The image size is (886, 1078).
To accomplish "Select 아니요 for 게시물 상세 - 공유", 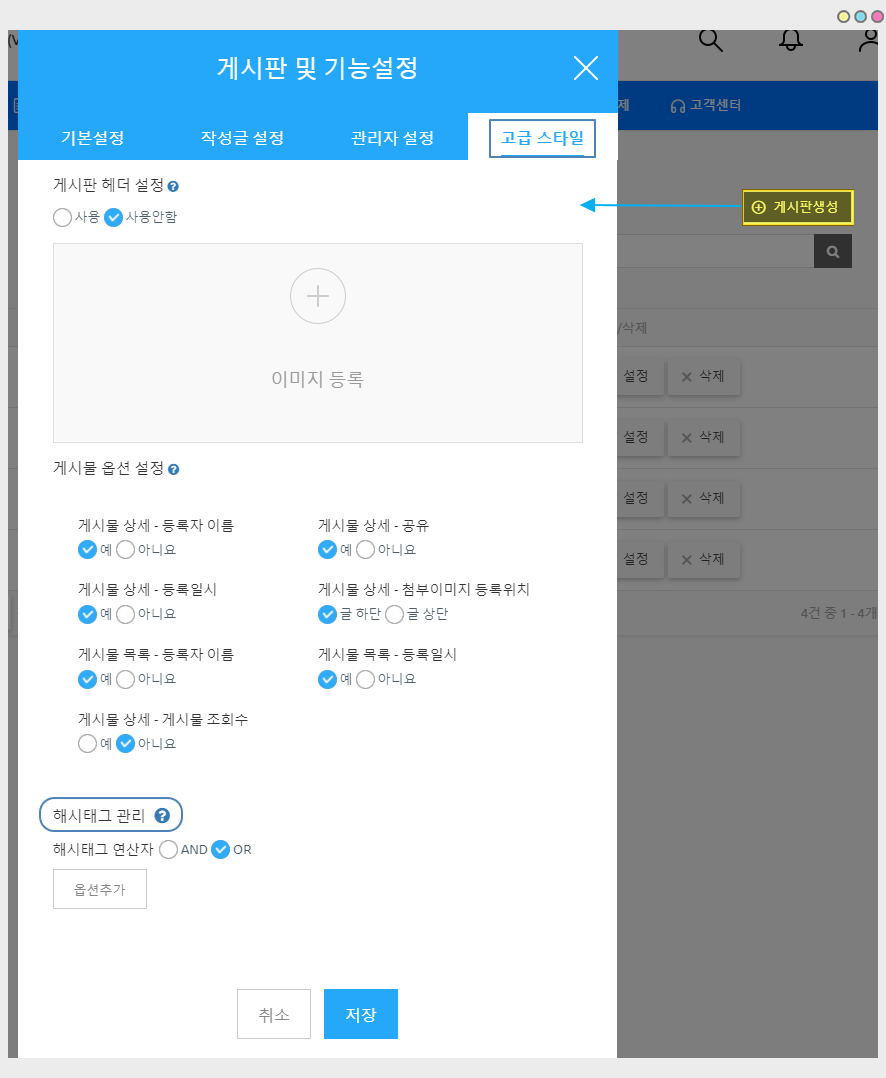I will point(366,550).
